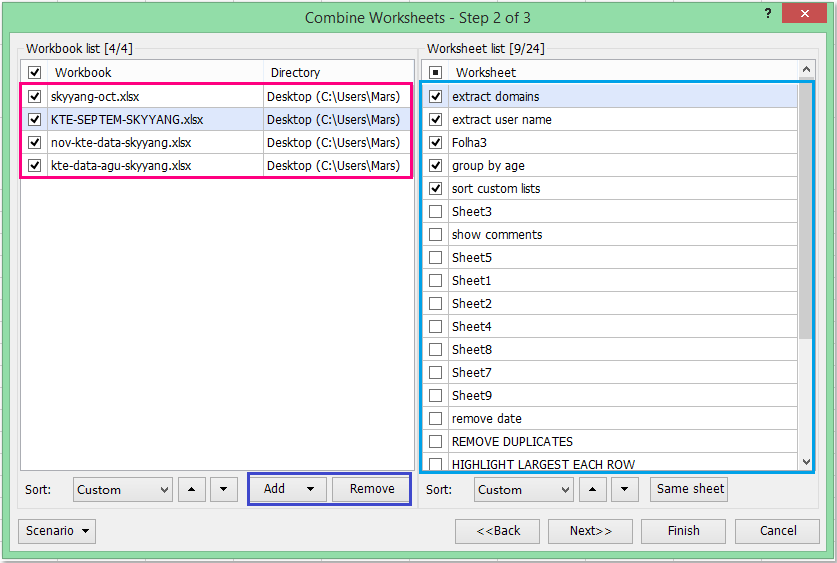Open the Add dropdown arrow

(x=311, y=489)
